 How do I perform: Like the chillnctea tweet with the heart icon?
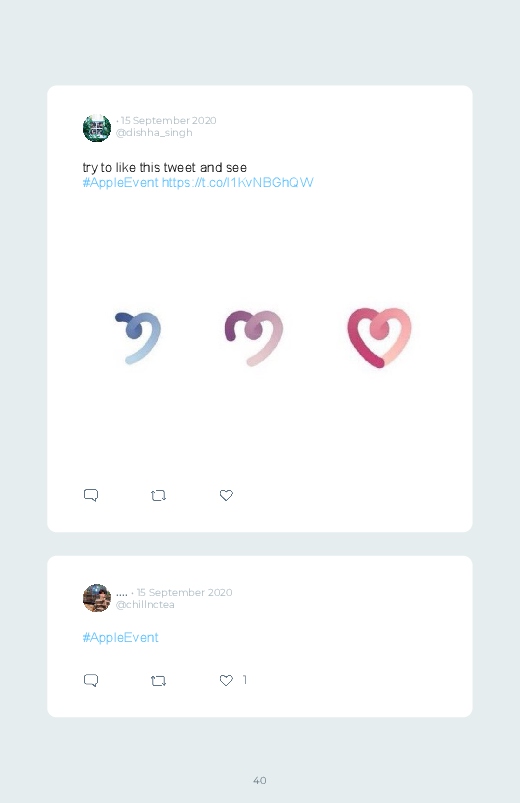(x=226, y=680)
